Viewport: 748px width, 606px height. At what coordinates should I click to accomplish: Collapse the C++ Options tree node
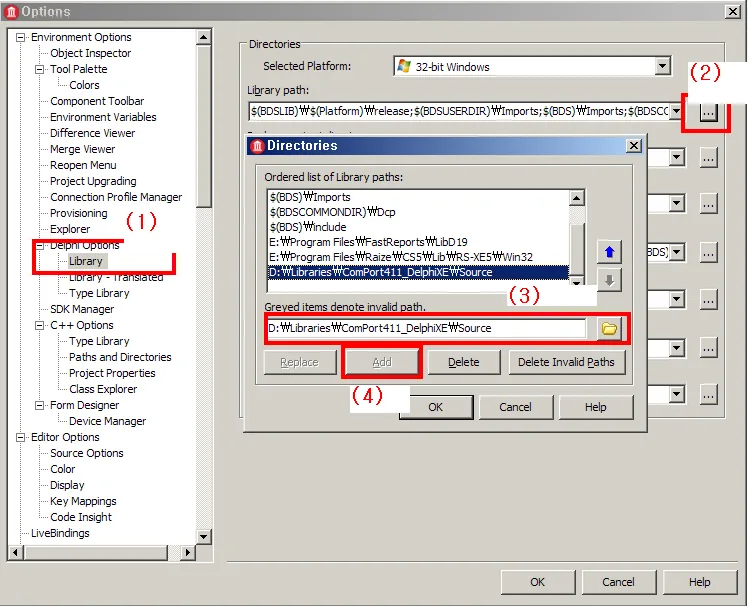[x=40, y=325]
